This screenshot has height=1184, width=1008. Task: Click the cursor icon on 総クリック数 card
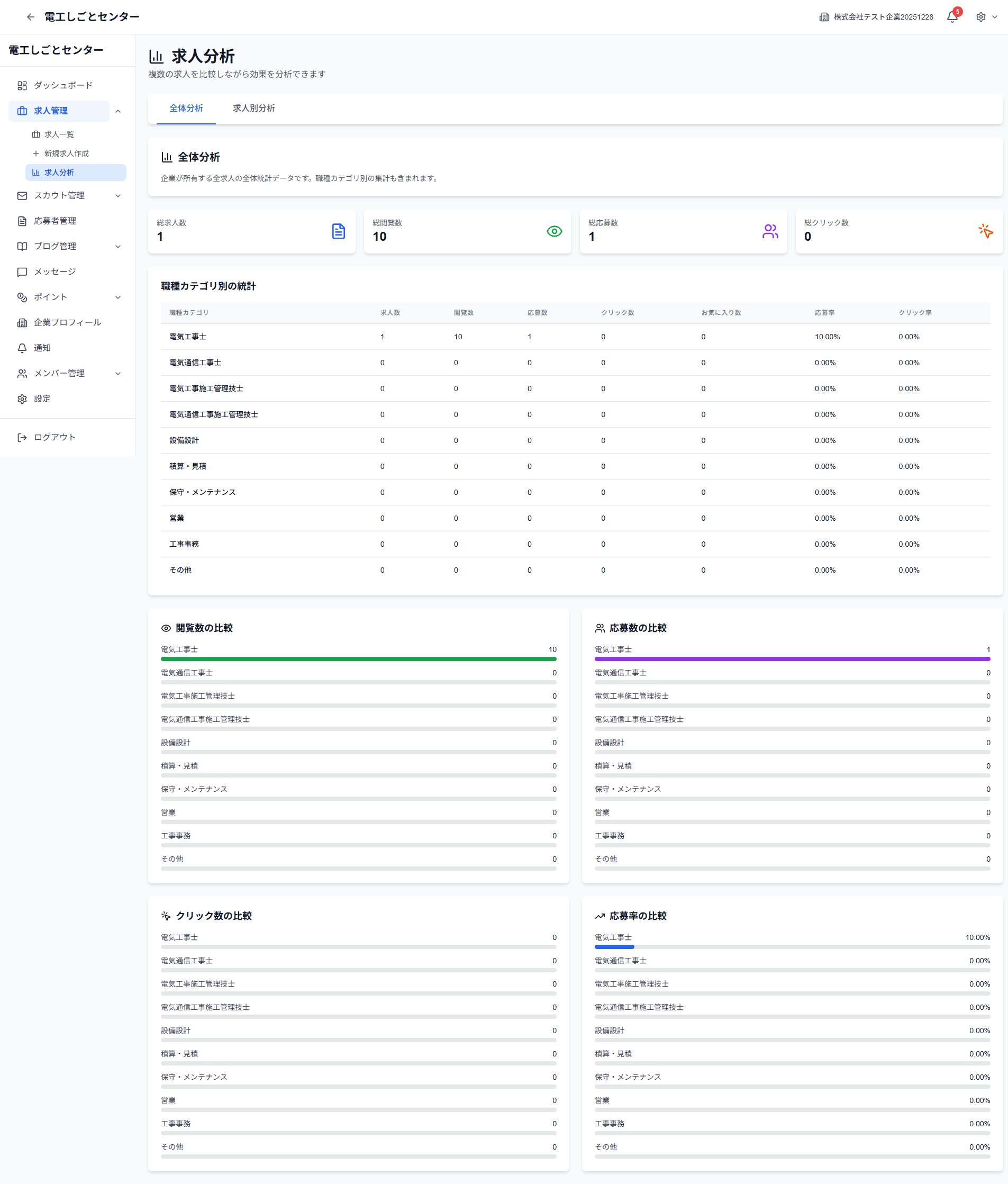coord(985,231)
